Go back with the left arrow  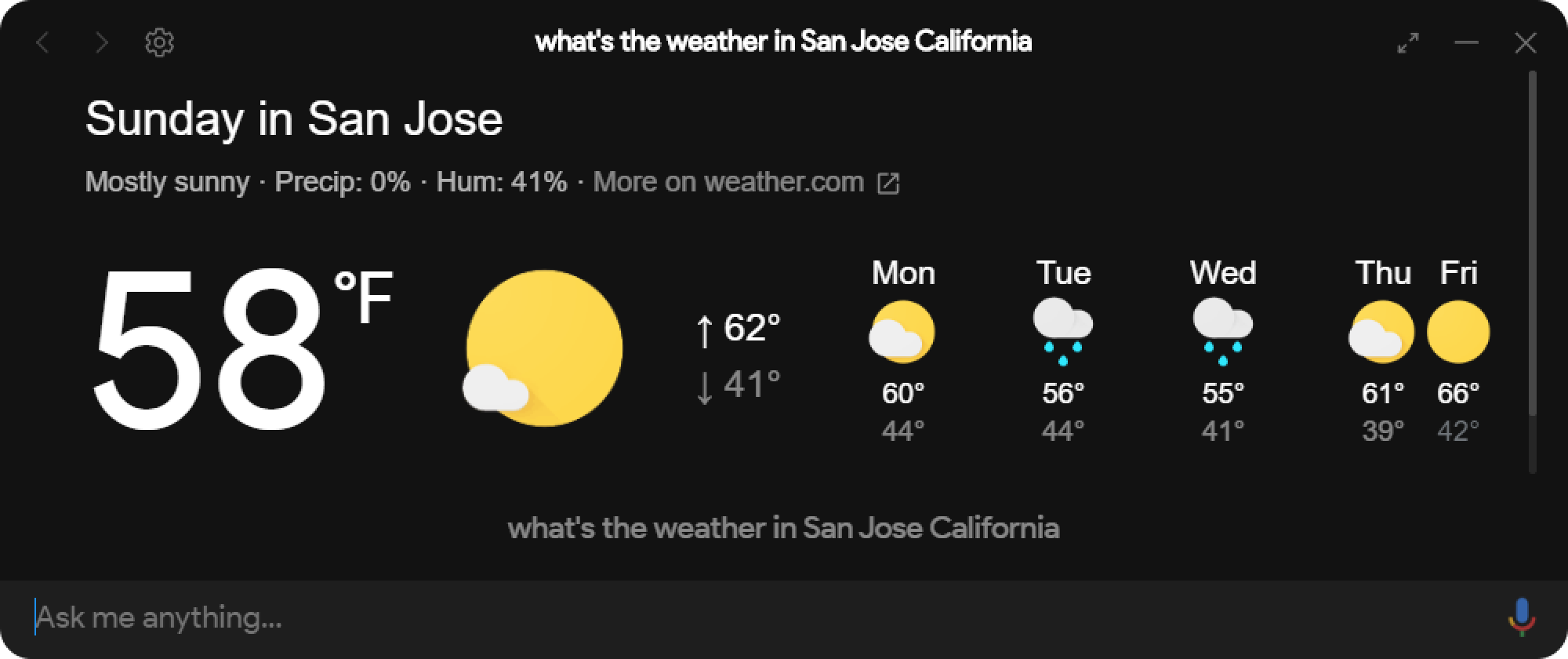pyautogui.click(x=44, y=42)
